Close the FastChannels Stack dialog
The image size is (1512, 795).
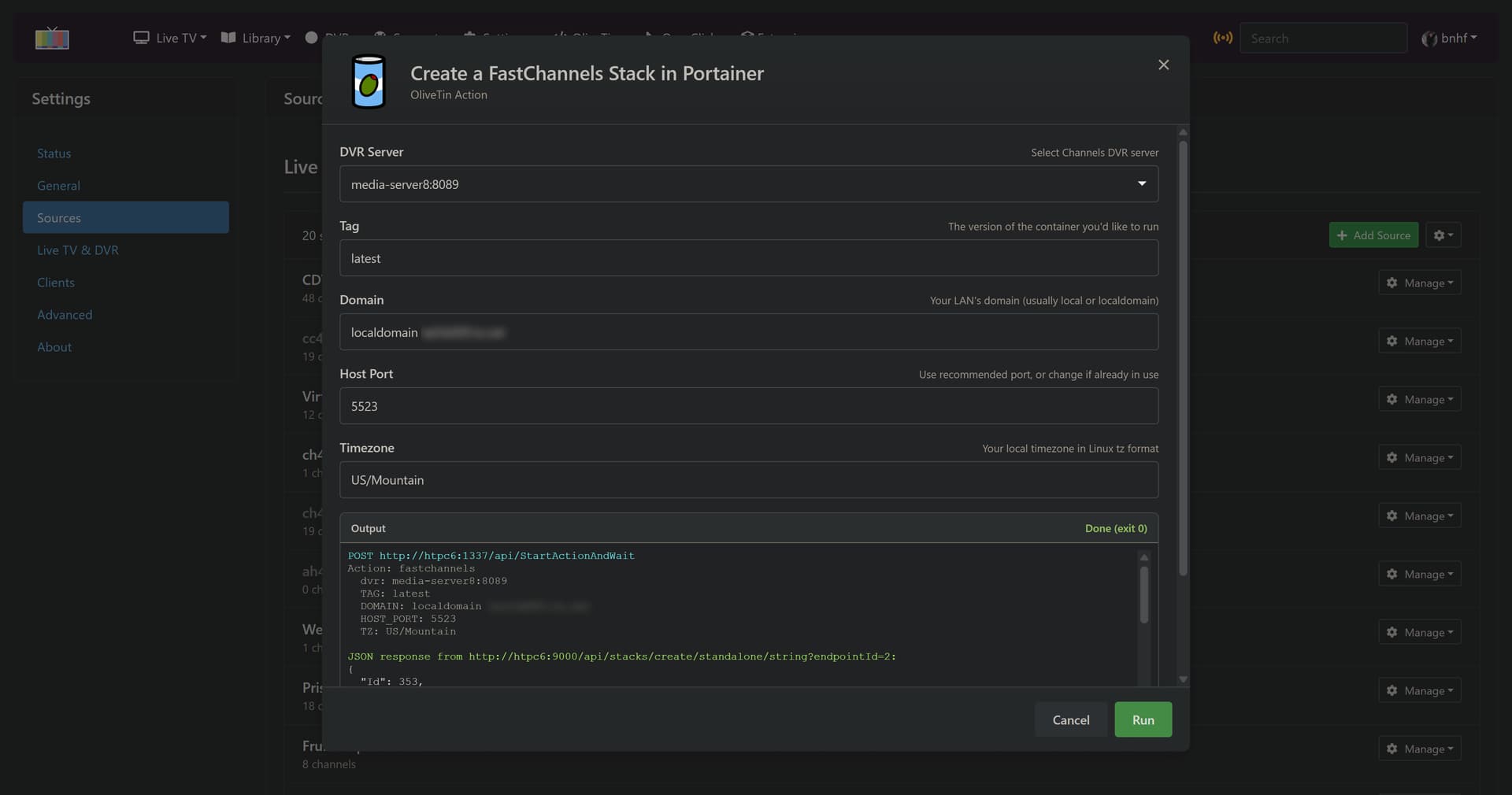tap(1163, 65)
